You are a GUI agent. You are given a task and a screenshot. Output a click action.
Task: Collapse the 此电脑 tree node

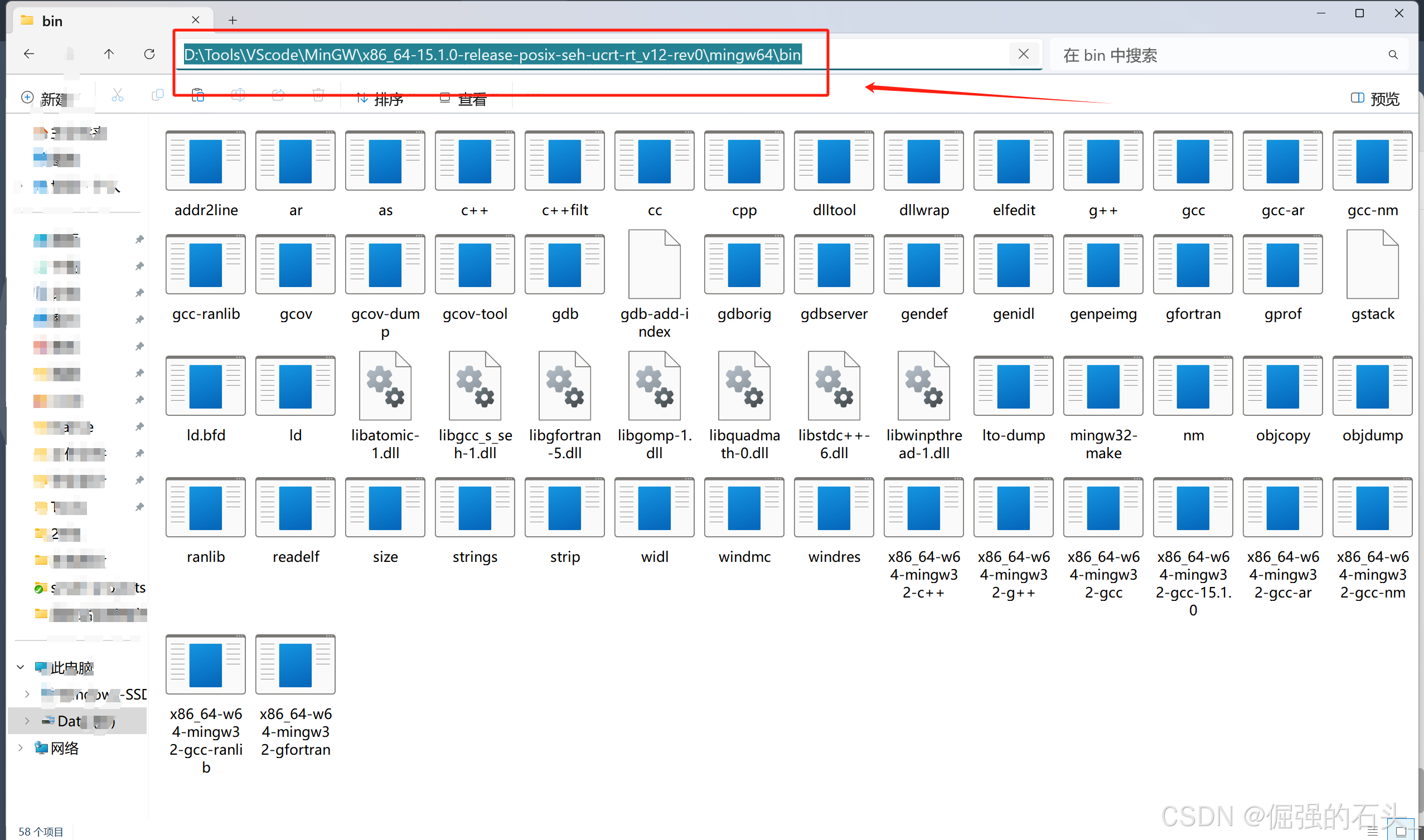coord(21,667)
